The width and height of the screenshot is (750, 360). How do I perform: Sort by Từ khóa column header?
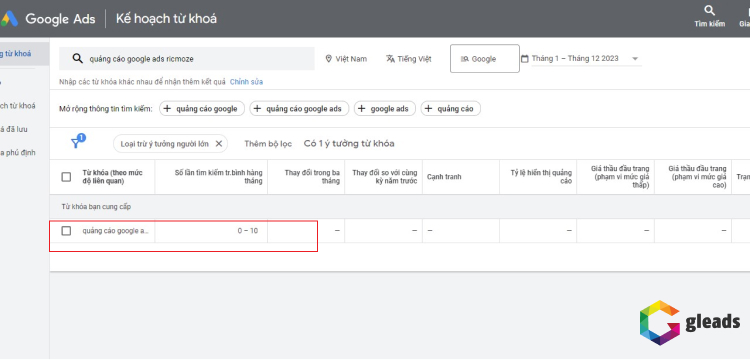click(112, 177)
